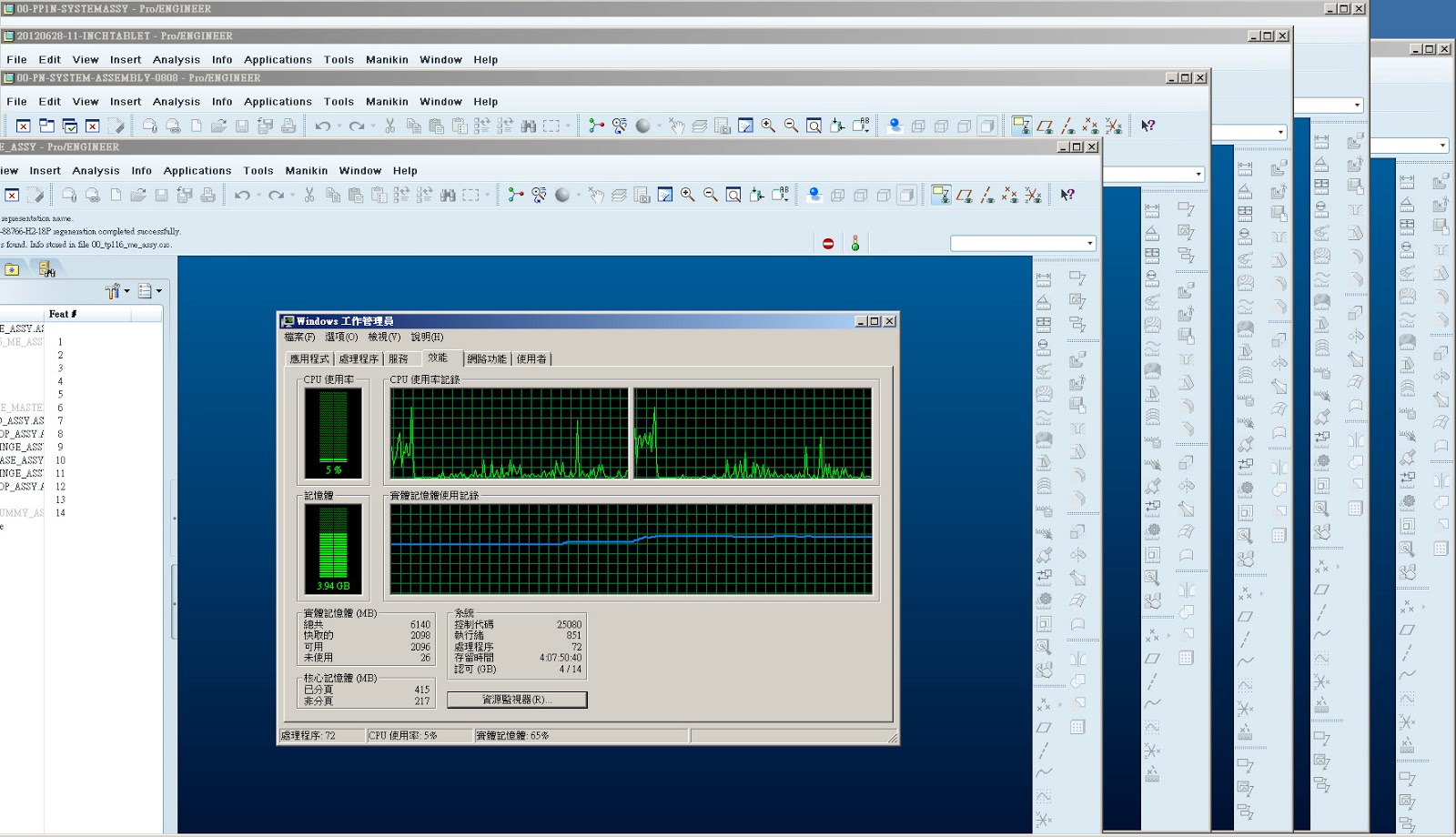This screenshot has width=1456, height=837.
Task: Open shading dropdown arrow in ASSEMBLY-0808 toolbar
Action: tap(660, 126)
